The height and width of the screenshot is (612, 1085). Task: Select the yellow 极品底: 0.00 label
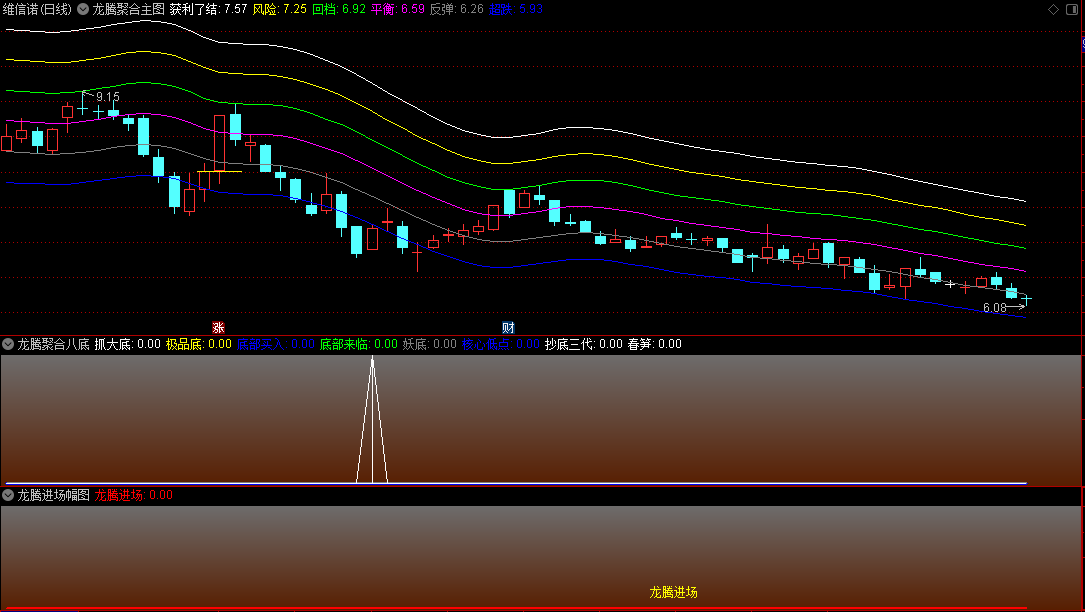click(x=199, y=344)
